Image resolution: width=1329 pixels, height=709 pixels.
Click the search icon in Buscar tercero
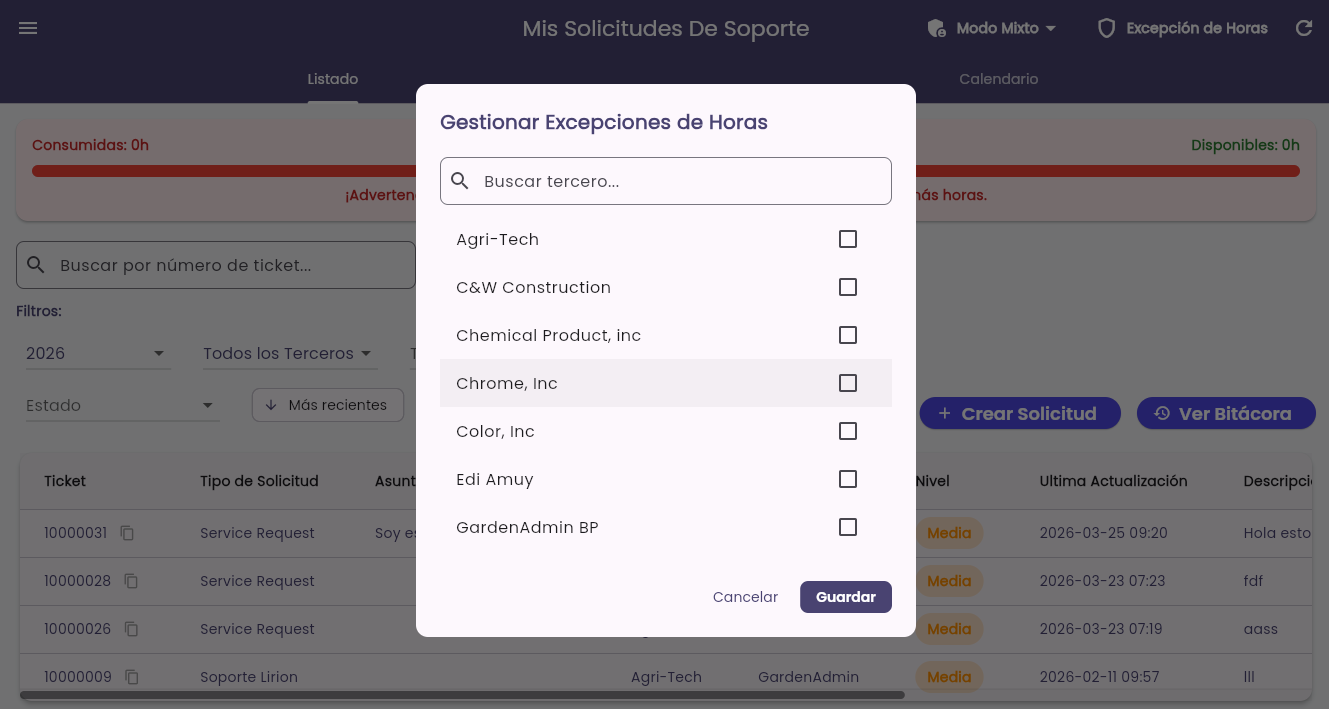click(460, 181)
